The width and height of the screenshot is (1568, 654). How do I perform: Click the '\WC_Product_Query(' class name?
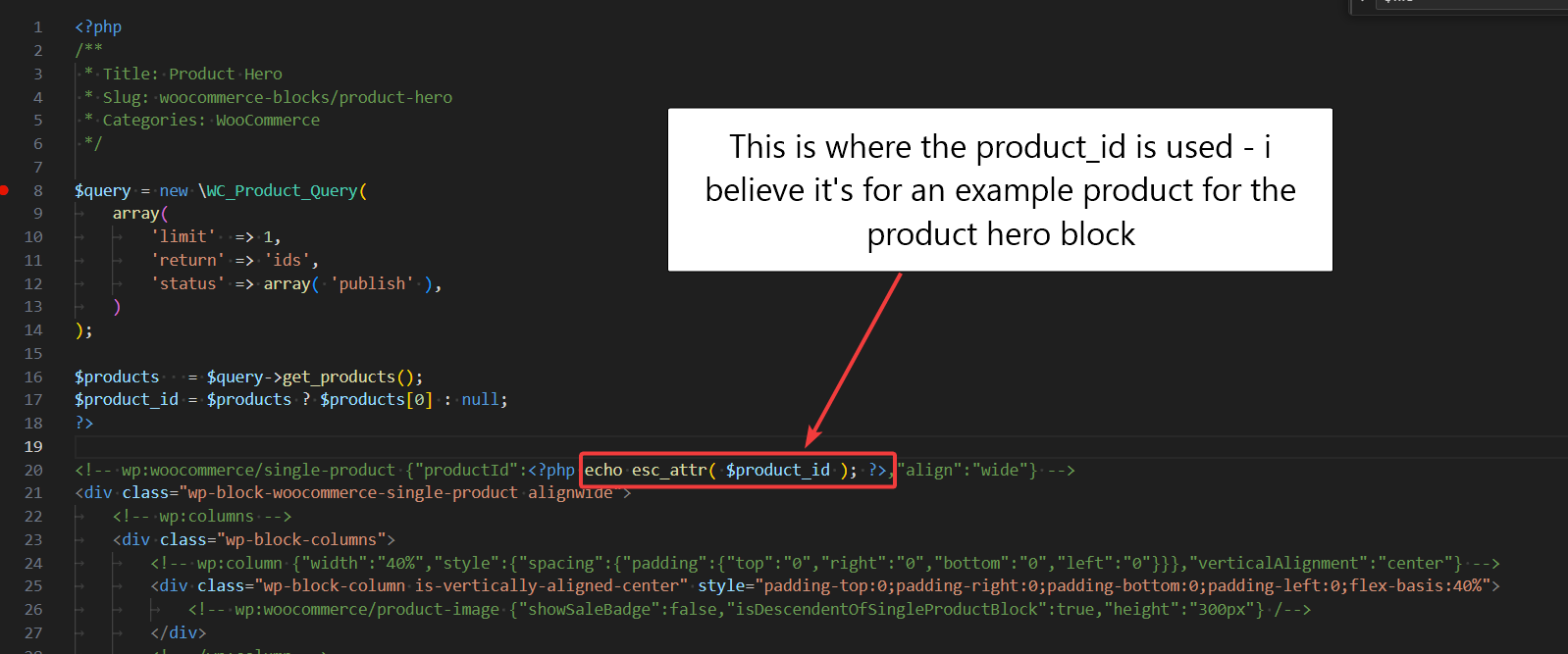pos(283,191)
